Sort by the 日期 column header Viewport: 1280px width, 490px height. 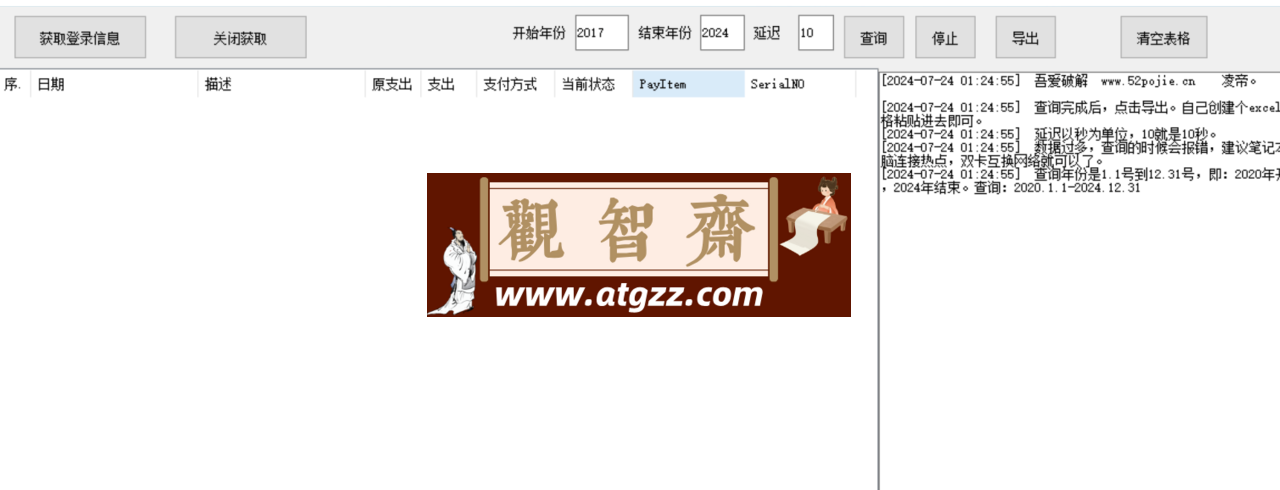click(114, 85)
